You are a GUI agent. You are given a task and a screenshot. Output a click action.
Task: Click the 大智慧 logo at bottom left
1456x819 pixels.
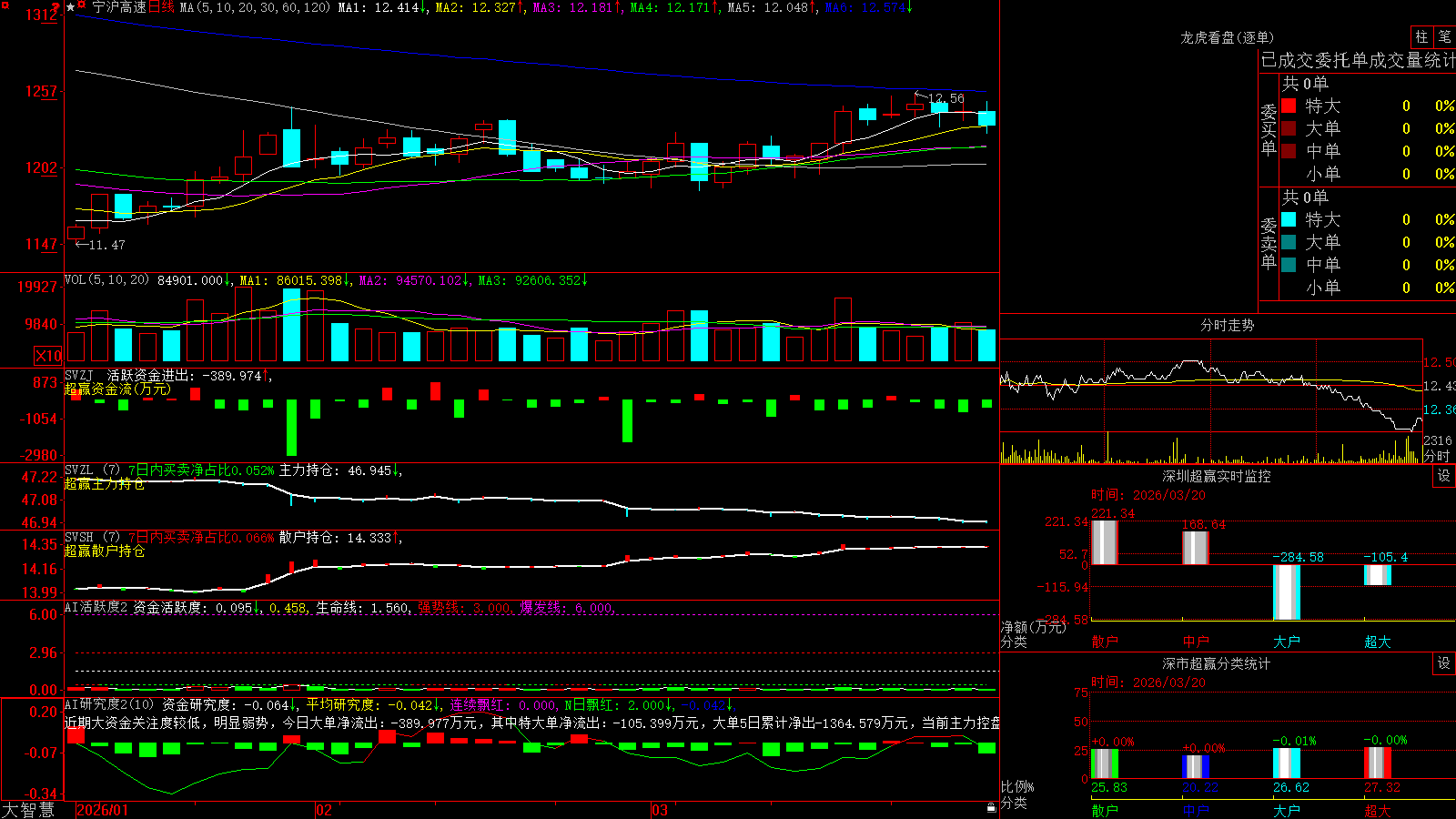(28, 809)
